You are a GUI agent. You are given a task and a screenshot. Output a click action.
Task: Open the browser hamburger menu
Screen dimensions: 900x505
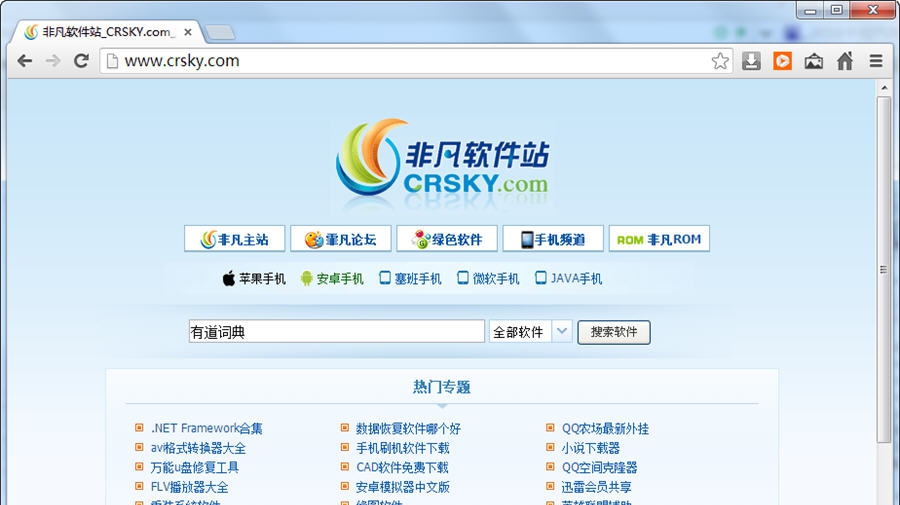(876, 61)
